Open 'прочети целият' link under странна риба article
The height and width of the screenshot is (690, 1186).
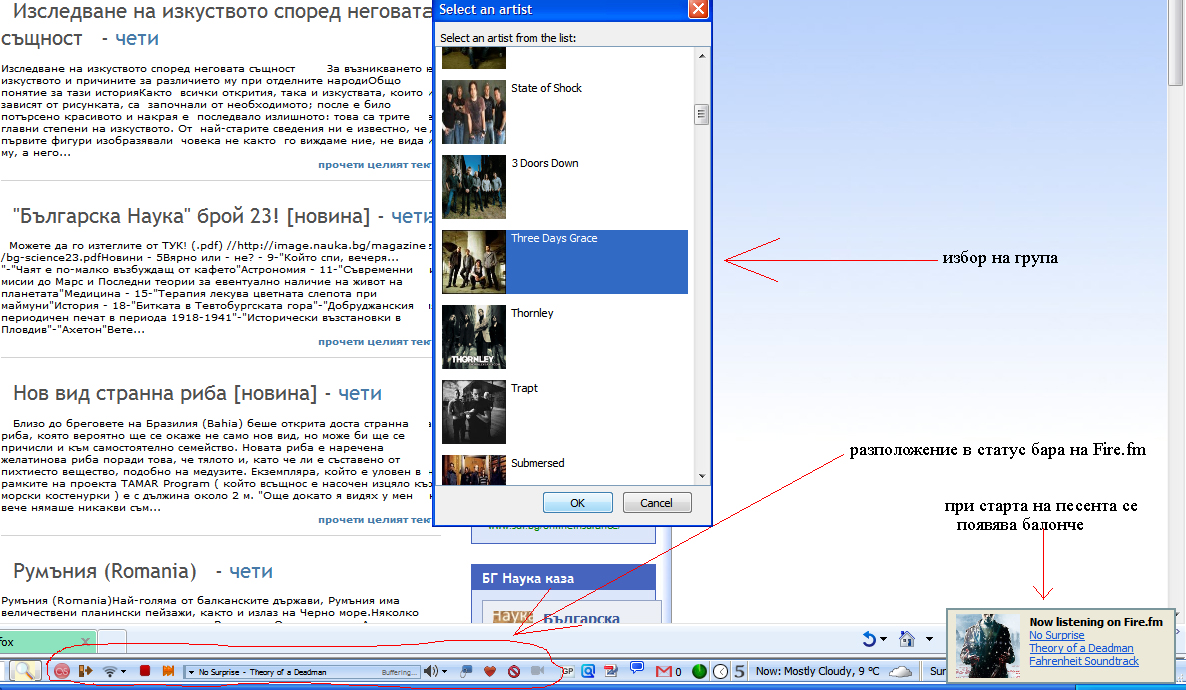374,519
